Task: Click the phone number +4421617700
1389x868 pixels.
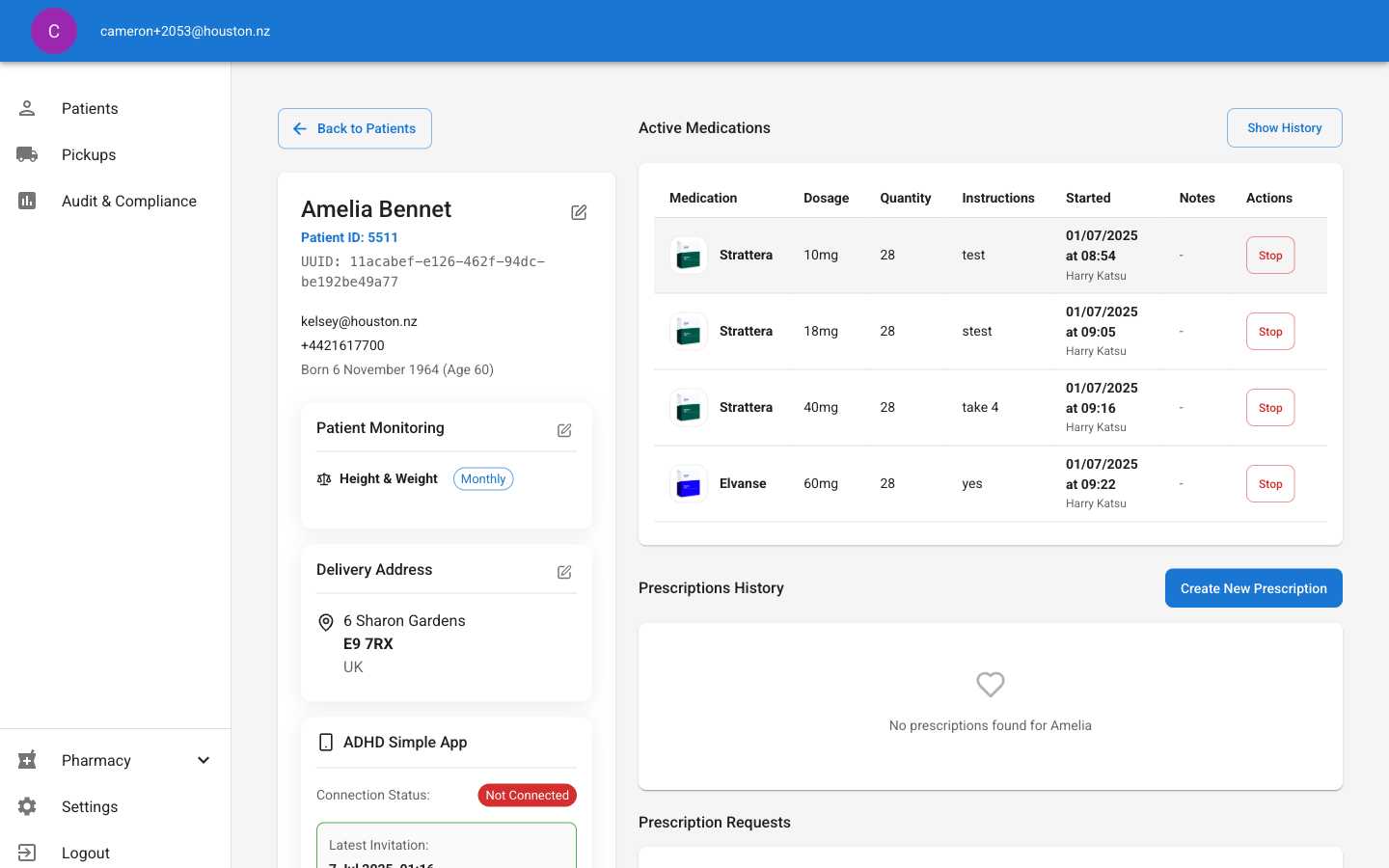Action: click(342, 345)
